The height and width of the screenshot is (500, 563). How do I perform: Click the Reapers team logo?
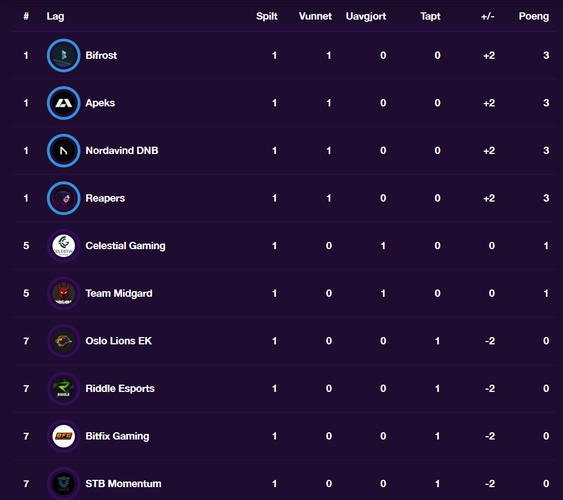pyautogui.click(x=64, y=198)
